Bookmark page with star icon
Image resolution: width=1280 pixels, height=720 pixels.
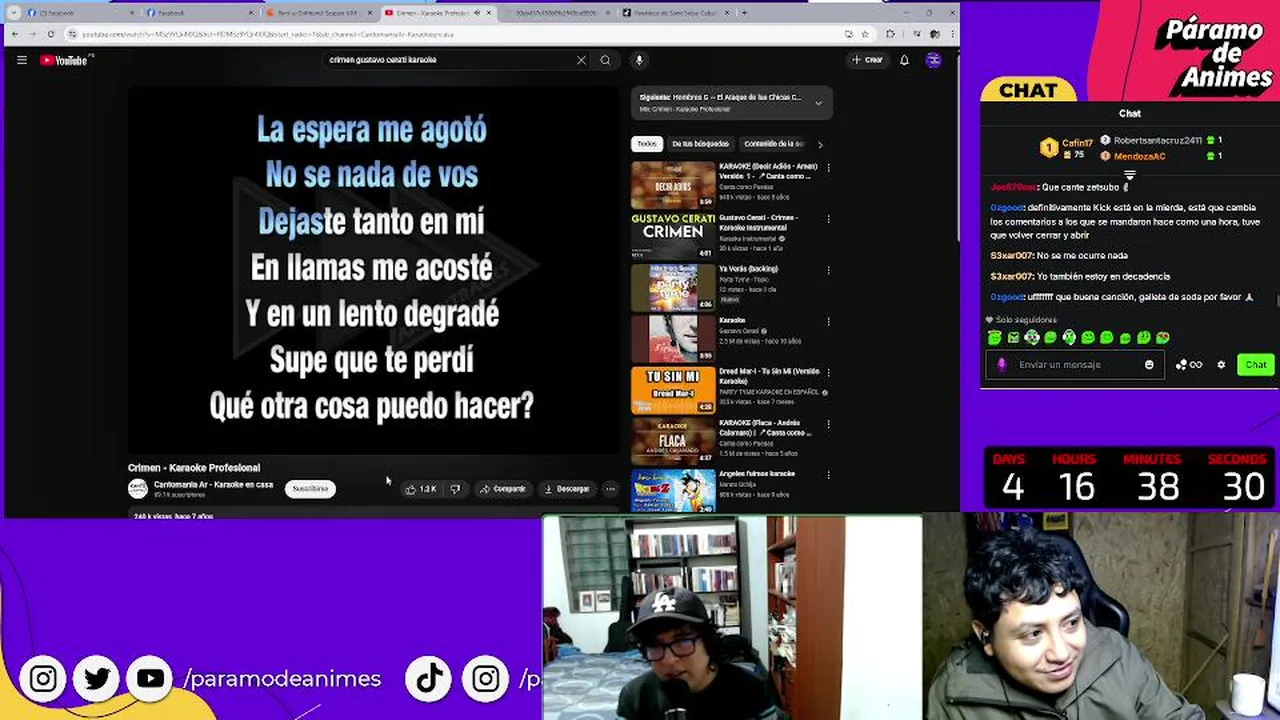click(864, 34)
